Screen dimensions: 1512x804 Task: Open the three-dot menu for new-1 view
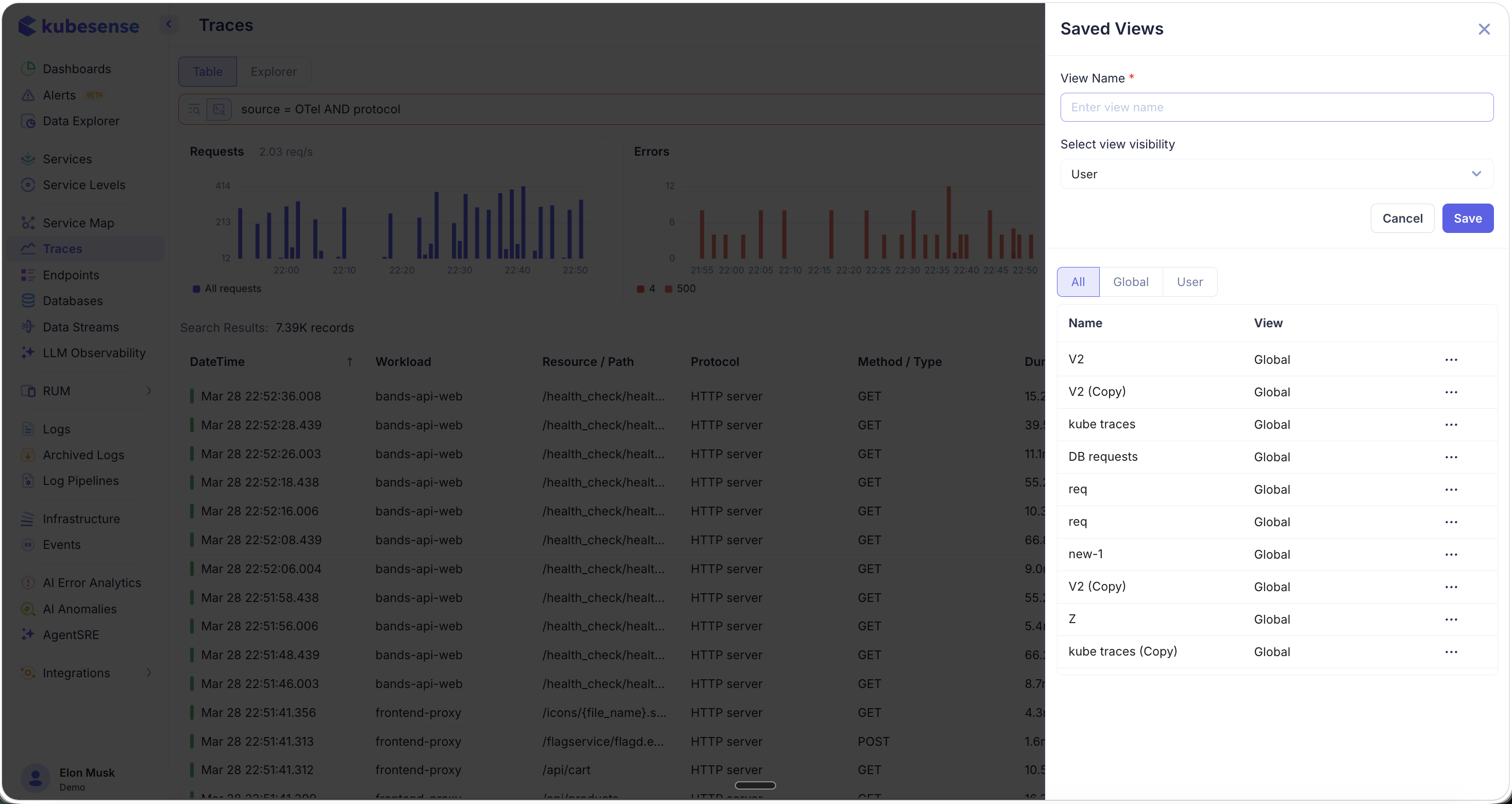[x=1450, y=555]
